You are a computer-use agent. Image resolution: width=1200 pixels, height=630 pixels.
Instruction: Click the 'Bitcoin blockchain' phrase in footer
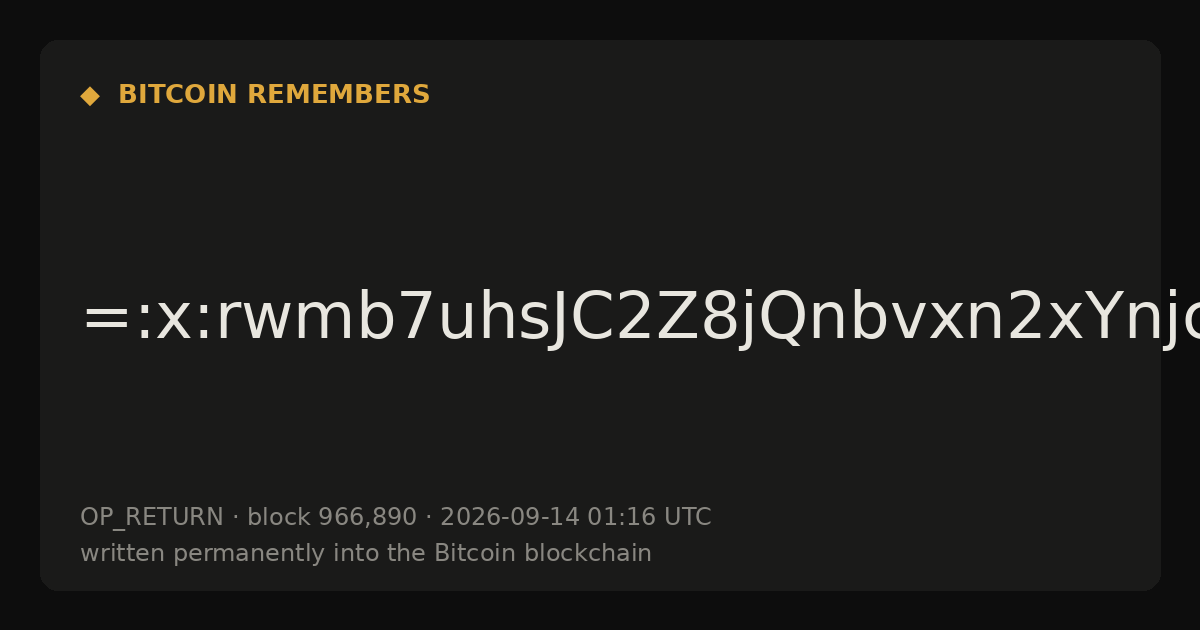[x=543, y=554]
